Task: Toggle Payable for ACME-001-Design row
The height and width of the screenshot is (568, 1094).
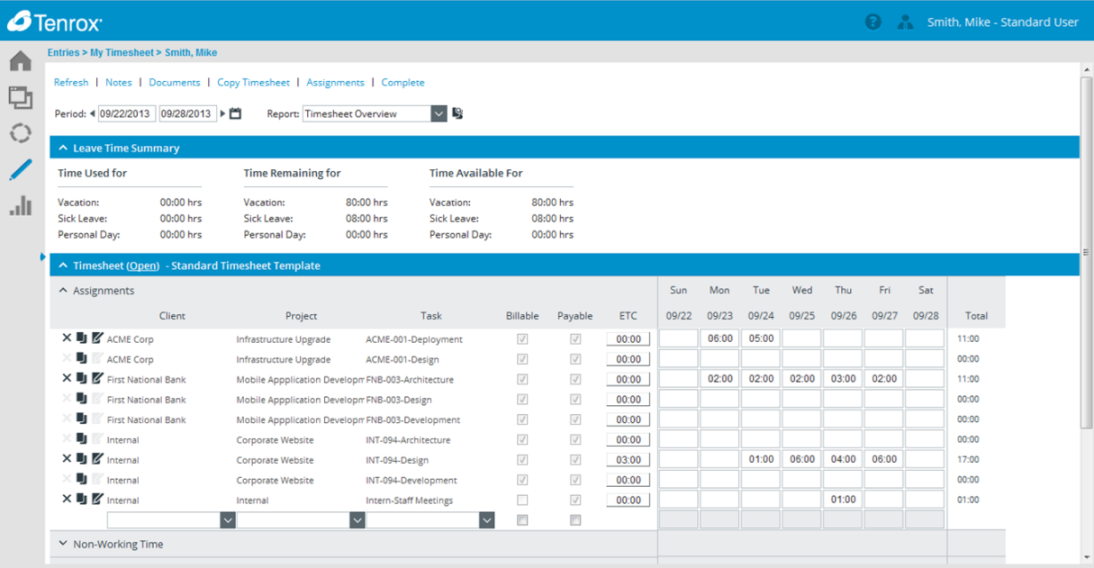Action: 575,359
